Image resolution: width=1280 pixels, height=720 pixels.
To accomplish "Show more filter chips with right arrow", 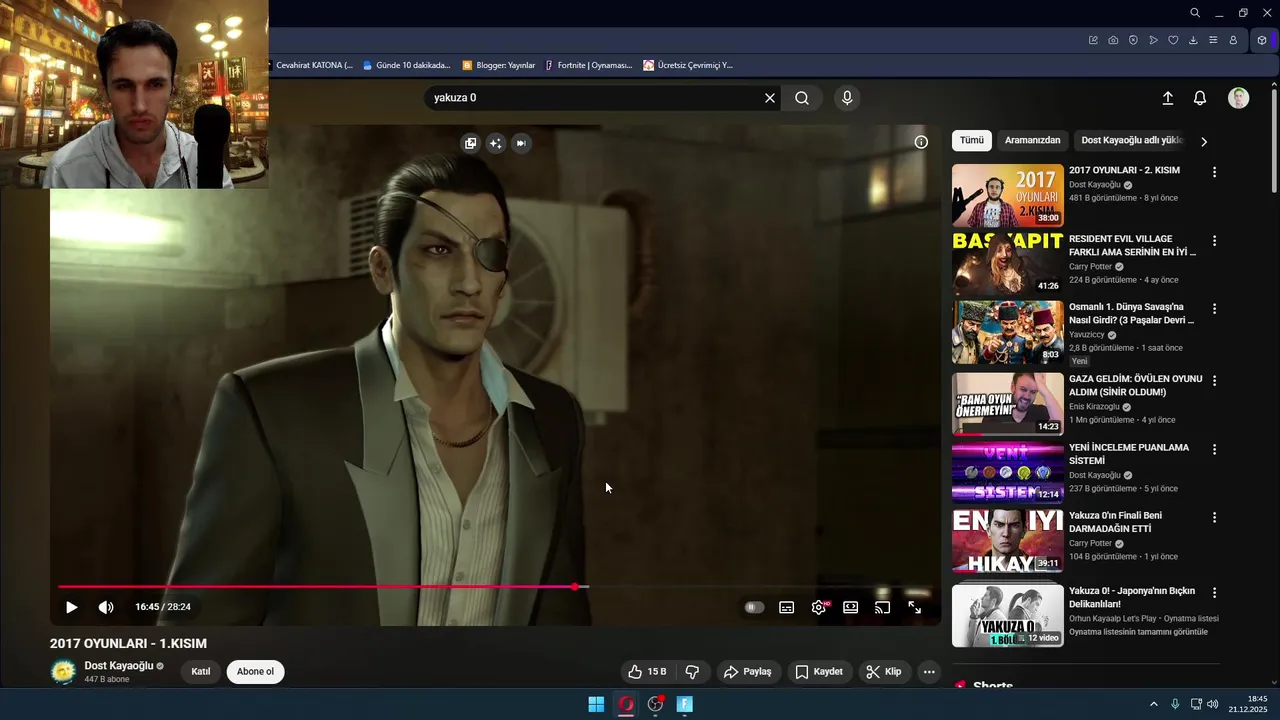I will (x=1204, y=142).
